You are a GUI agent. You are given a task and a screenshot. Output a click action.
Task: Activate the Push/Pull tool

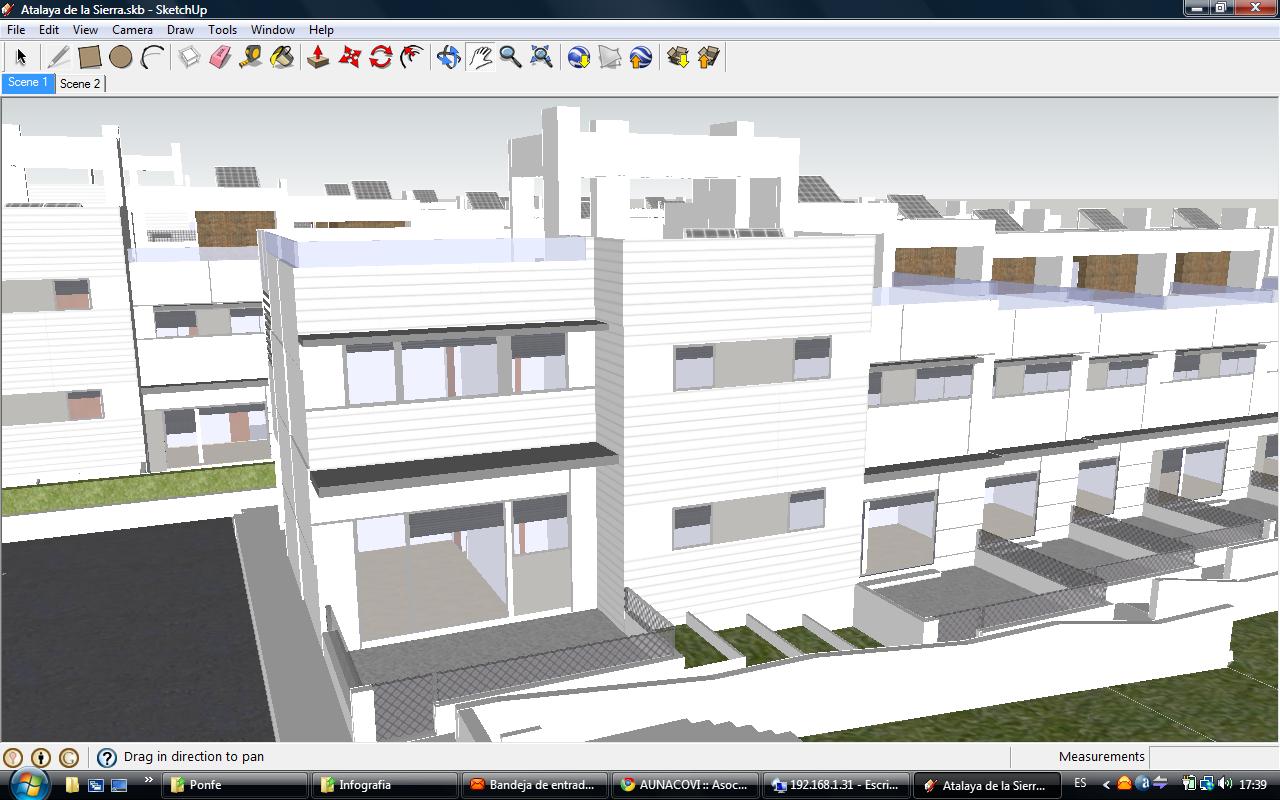point(318,57)
